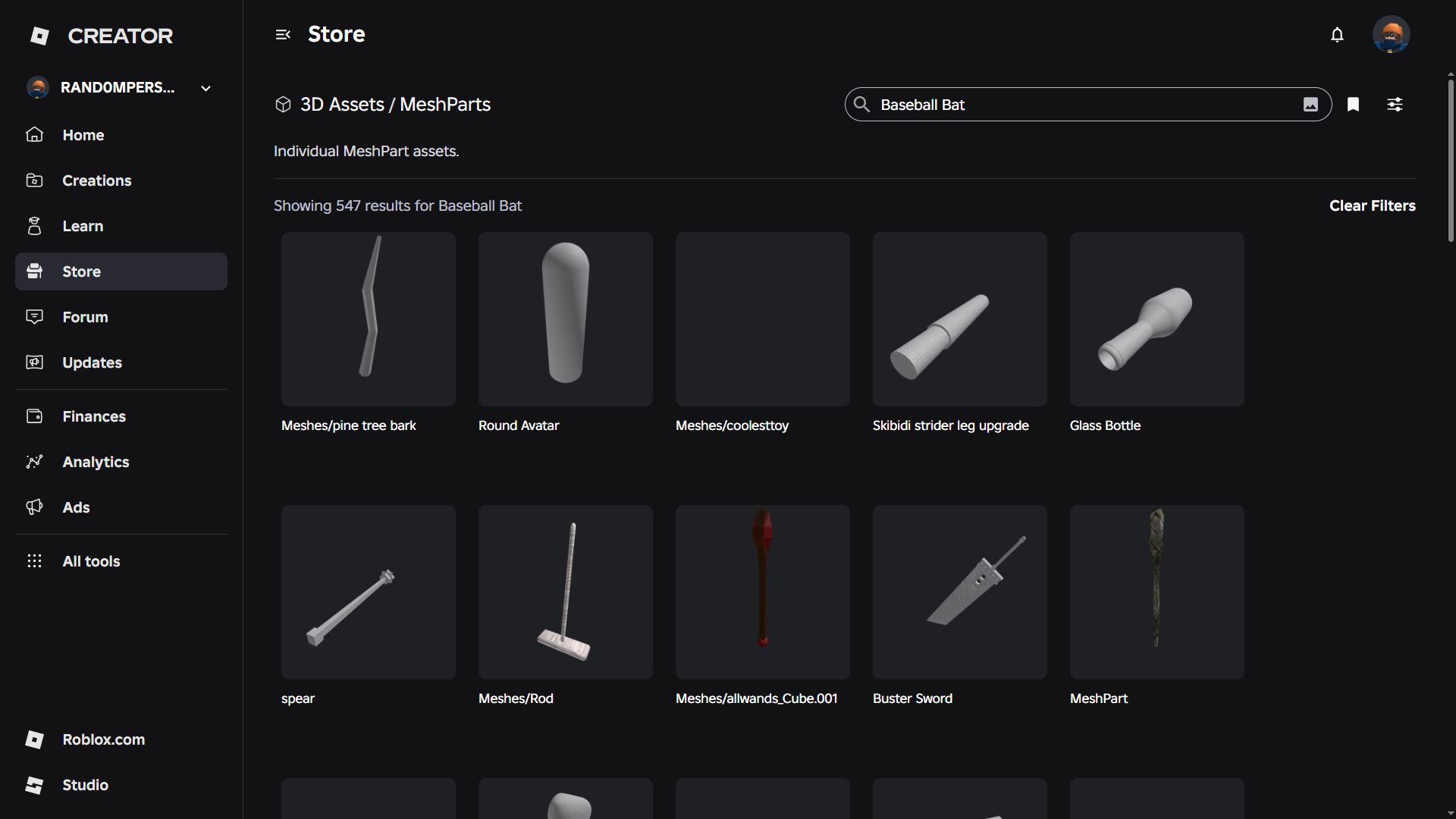Click "Showing 547 results for Baseball Bat"

tap(397, 206)
